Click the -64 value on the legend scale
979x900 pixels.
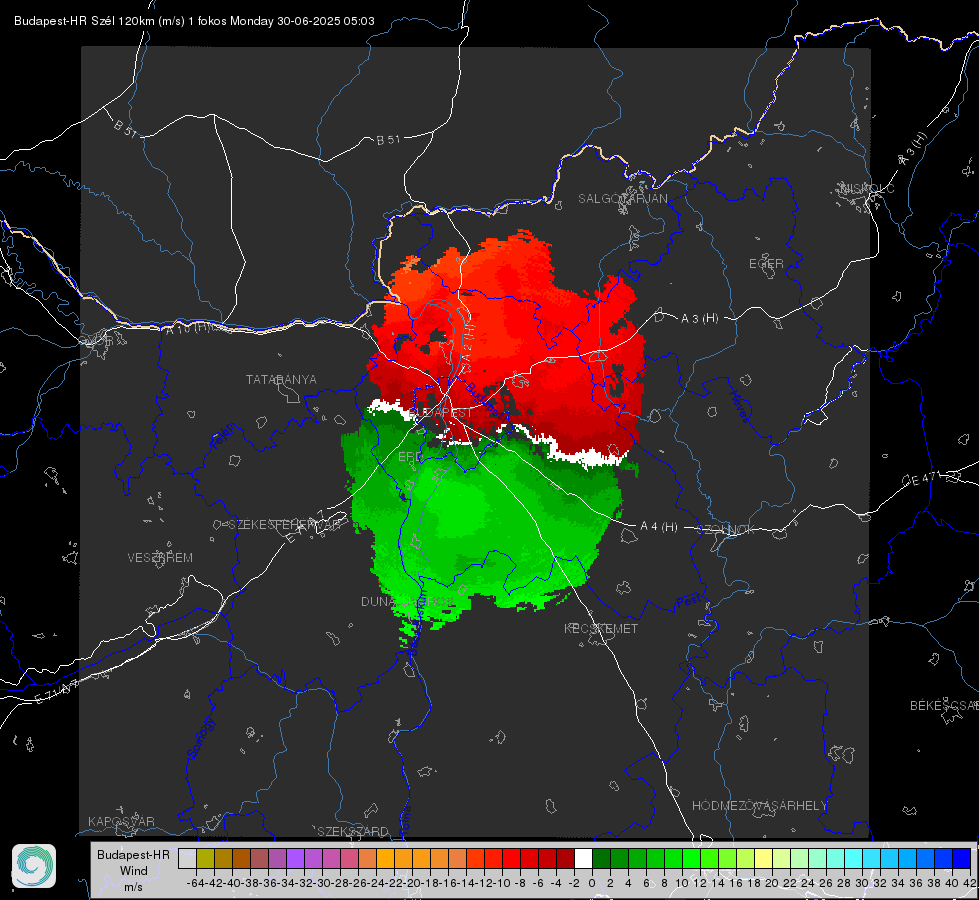tap(196, 883)
